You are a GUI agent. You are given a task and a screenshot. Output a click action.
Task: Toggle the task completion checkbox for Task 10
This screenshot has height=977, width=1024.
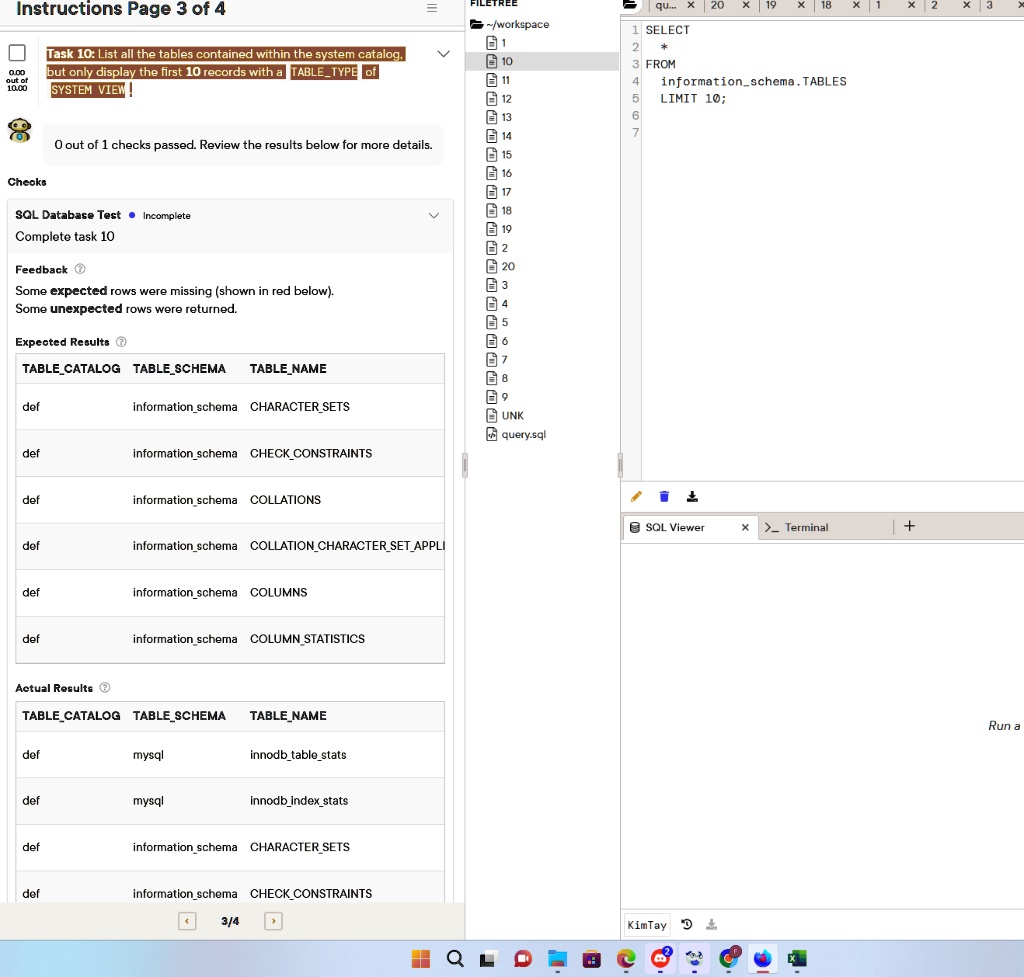[16, 52]
